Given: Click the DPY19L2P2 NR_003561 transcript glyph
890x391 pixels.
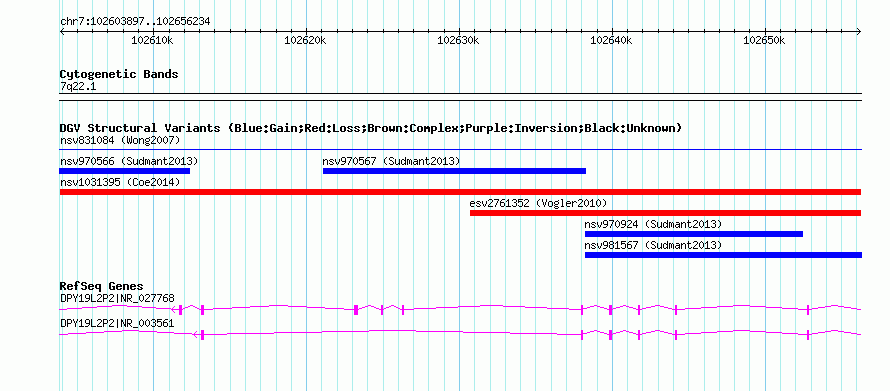Looking at the screenshot, I should 460,334.
